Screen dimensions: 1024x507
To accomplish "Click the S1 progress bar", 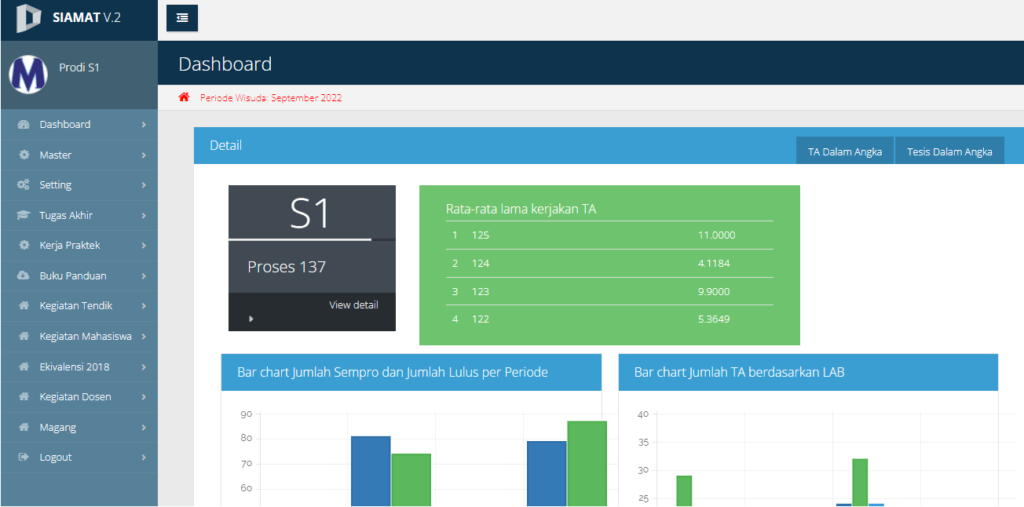I will click(300, 240).
